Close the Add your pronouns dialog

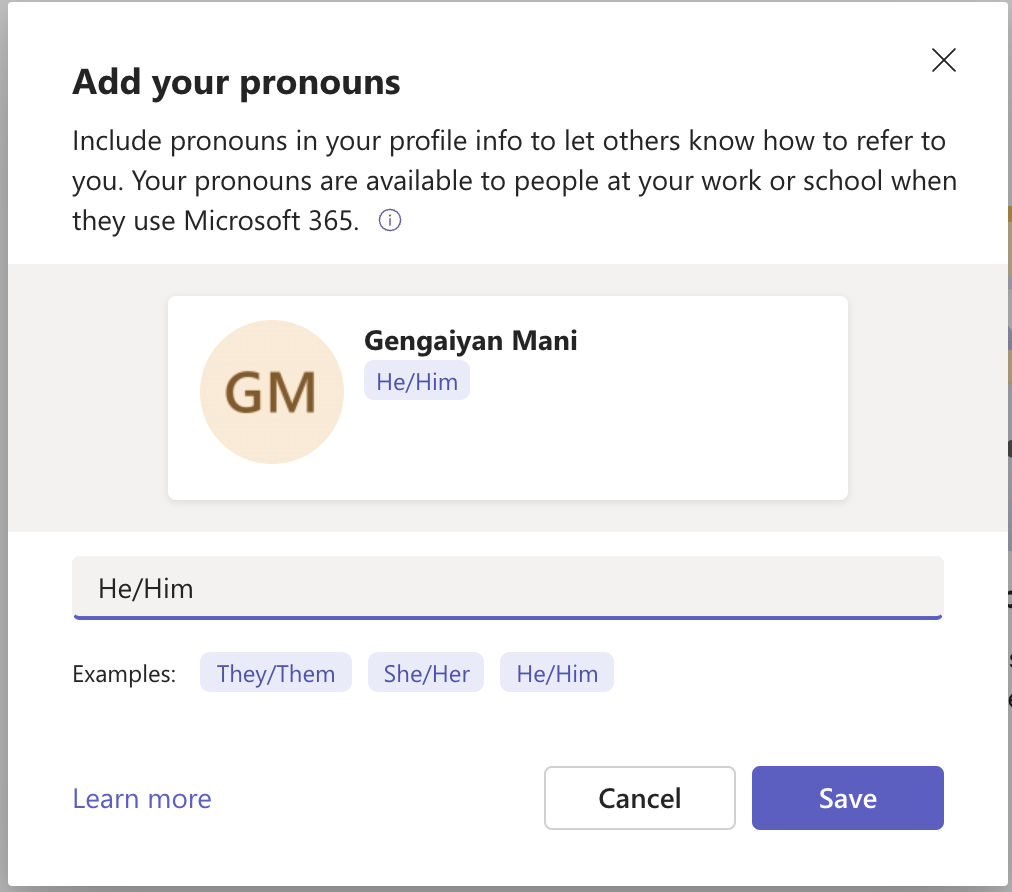tap(944, 60)
